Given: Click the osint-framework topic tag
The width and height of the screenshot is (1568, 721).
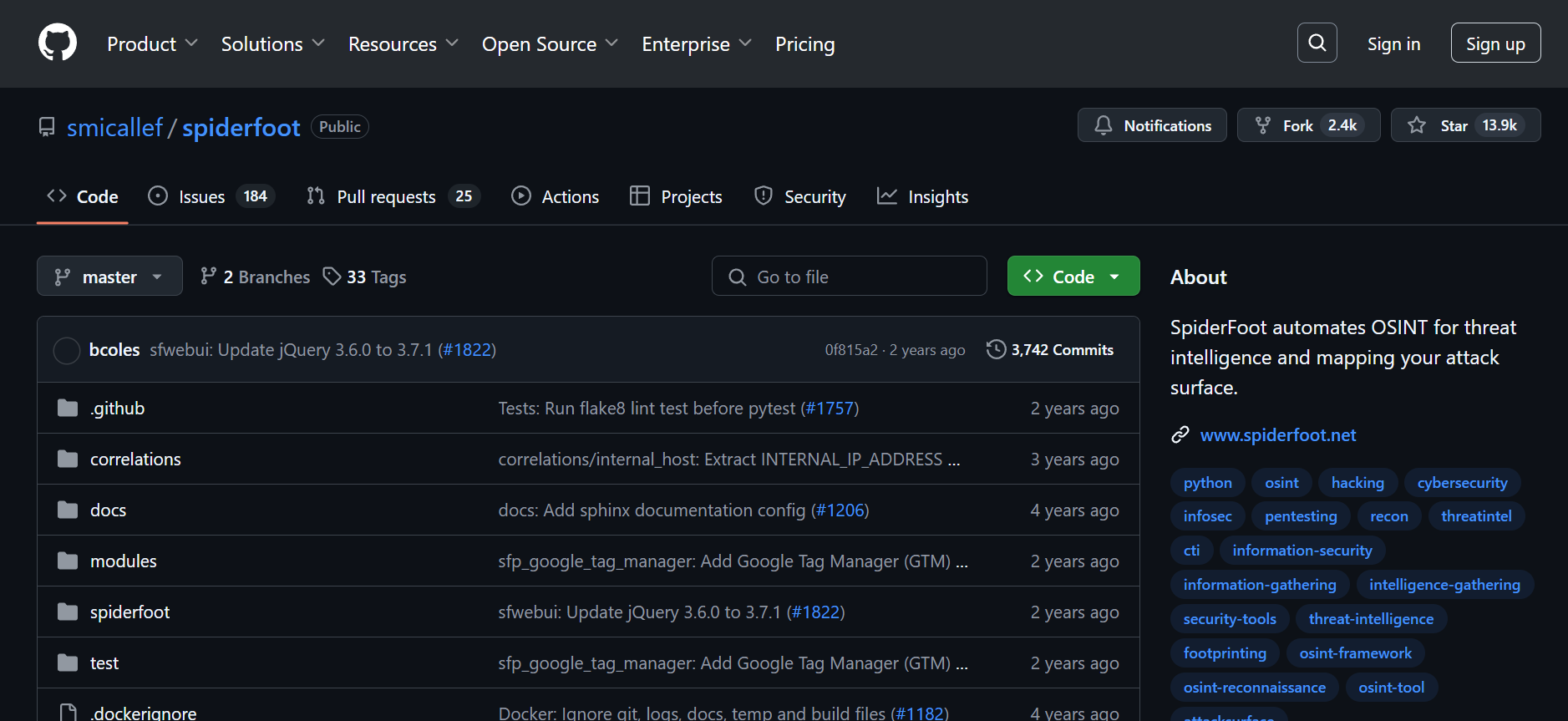Looking at the screenshot, I should 1355,652.
